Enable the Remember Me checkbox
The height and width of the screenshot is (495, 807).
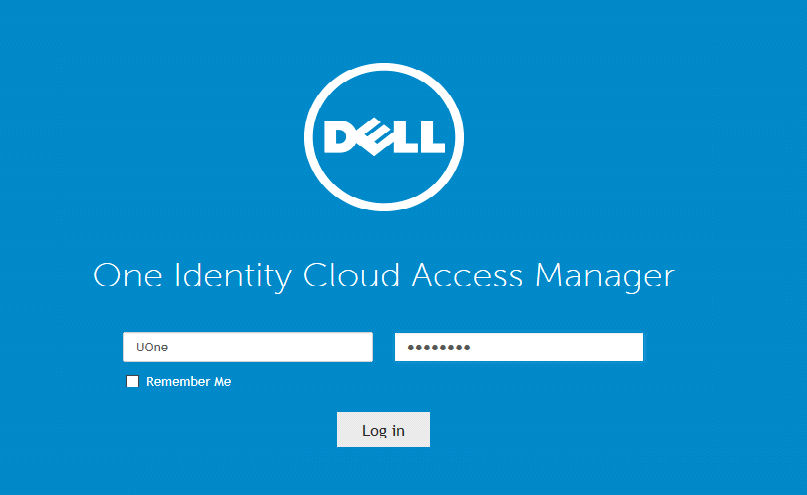(x=133, y=381)
